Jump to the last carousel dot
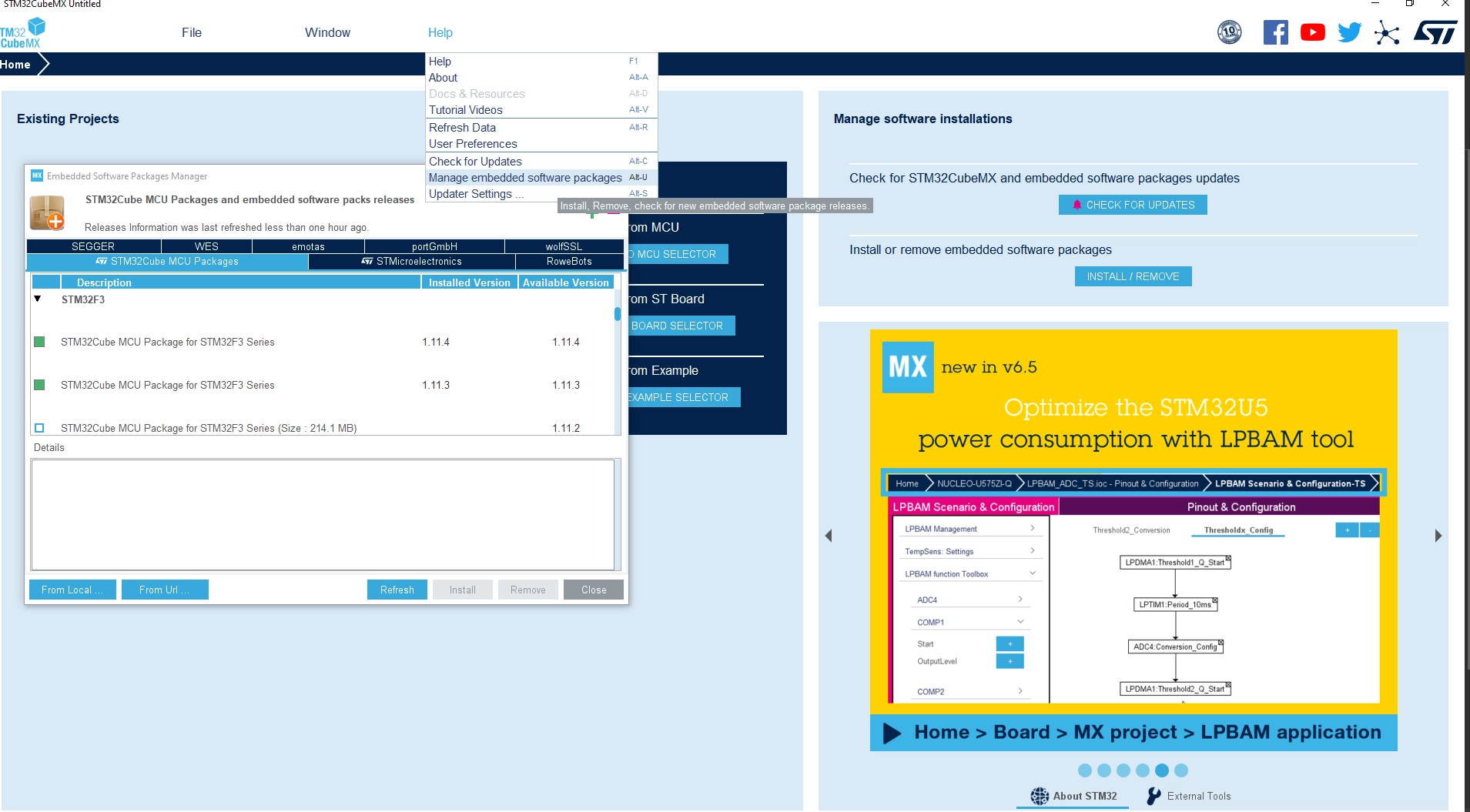This screenshot has height=812, width=1470. [1181, 770]
